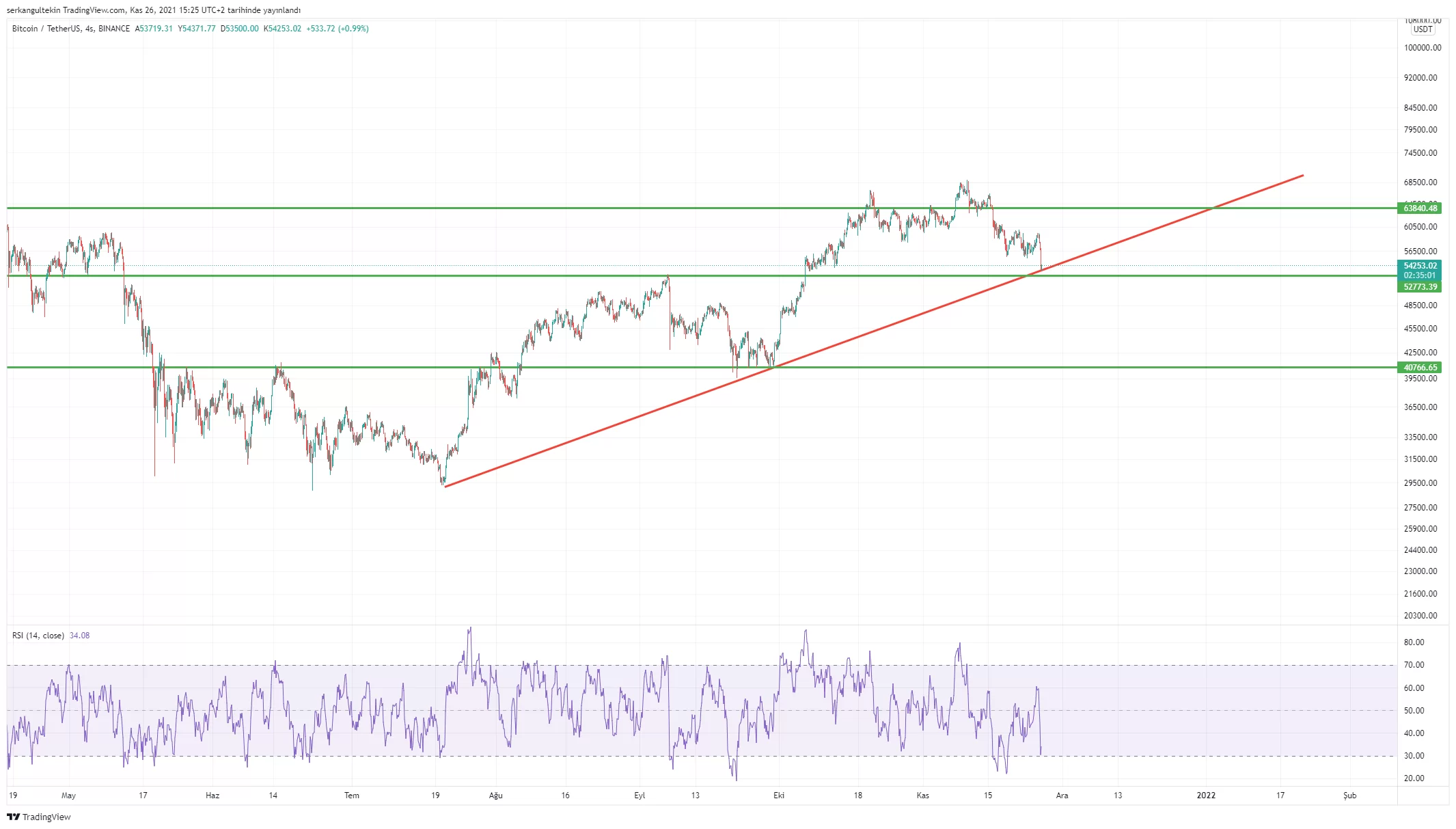Click the Kas month label on time axis
This screenshot has width=1456, height=829.
point(922,796)
